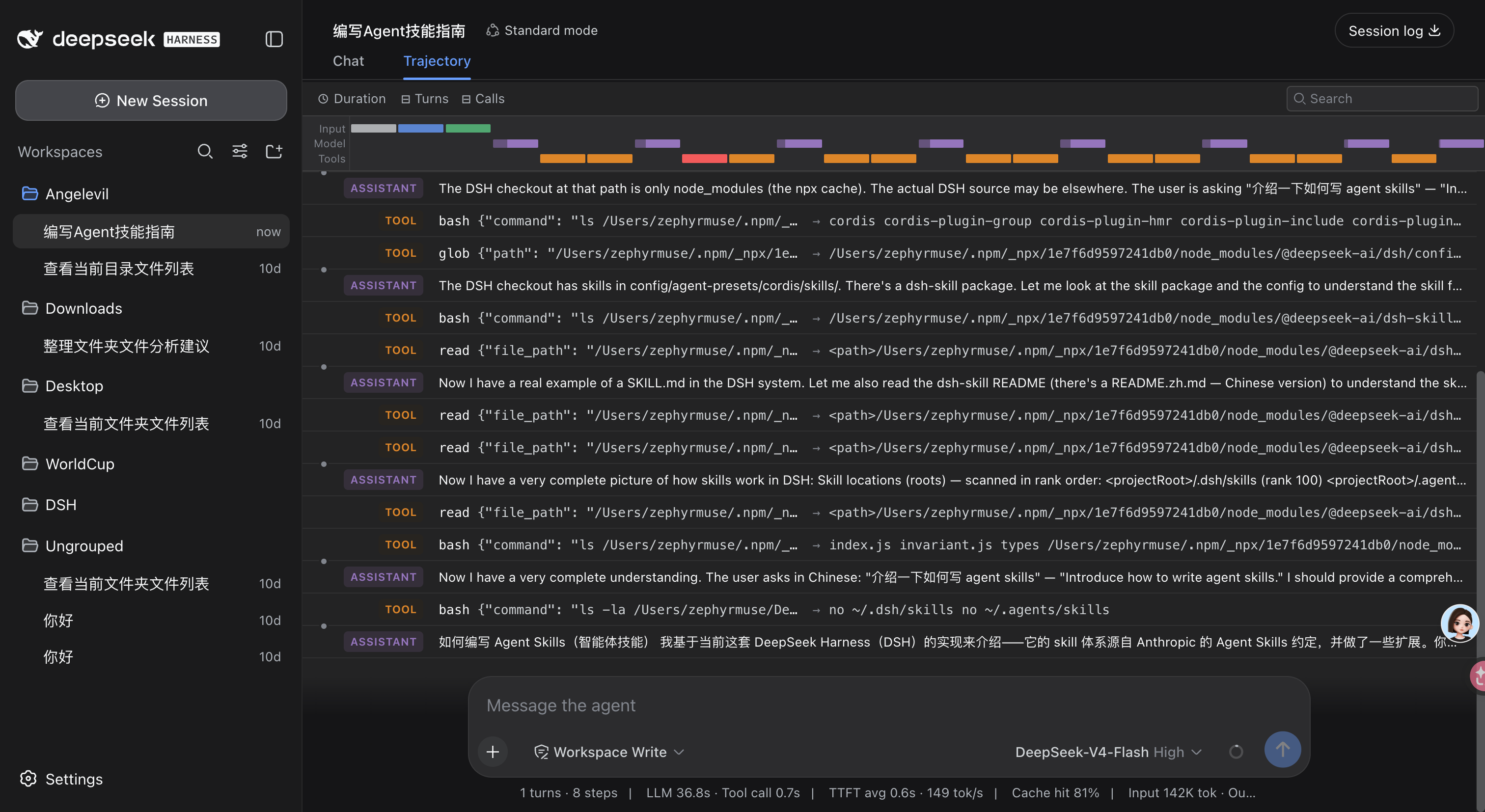Expand the Downloads workspace

(83, 308)
